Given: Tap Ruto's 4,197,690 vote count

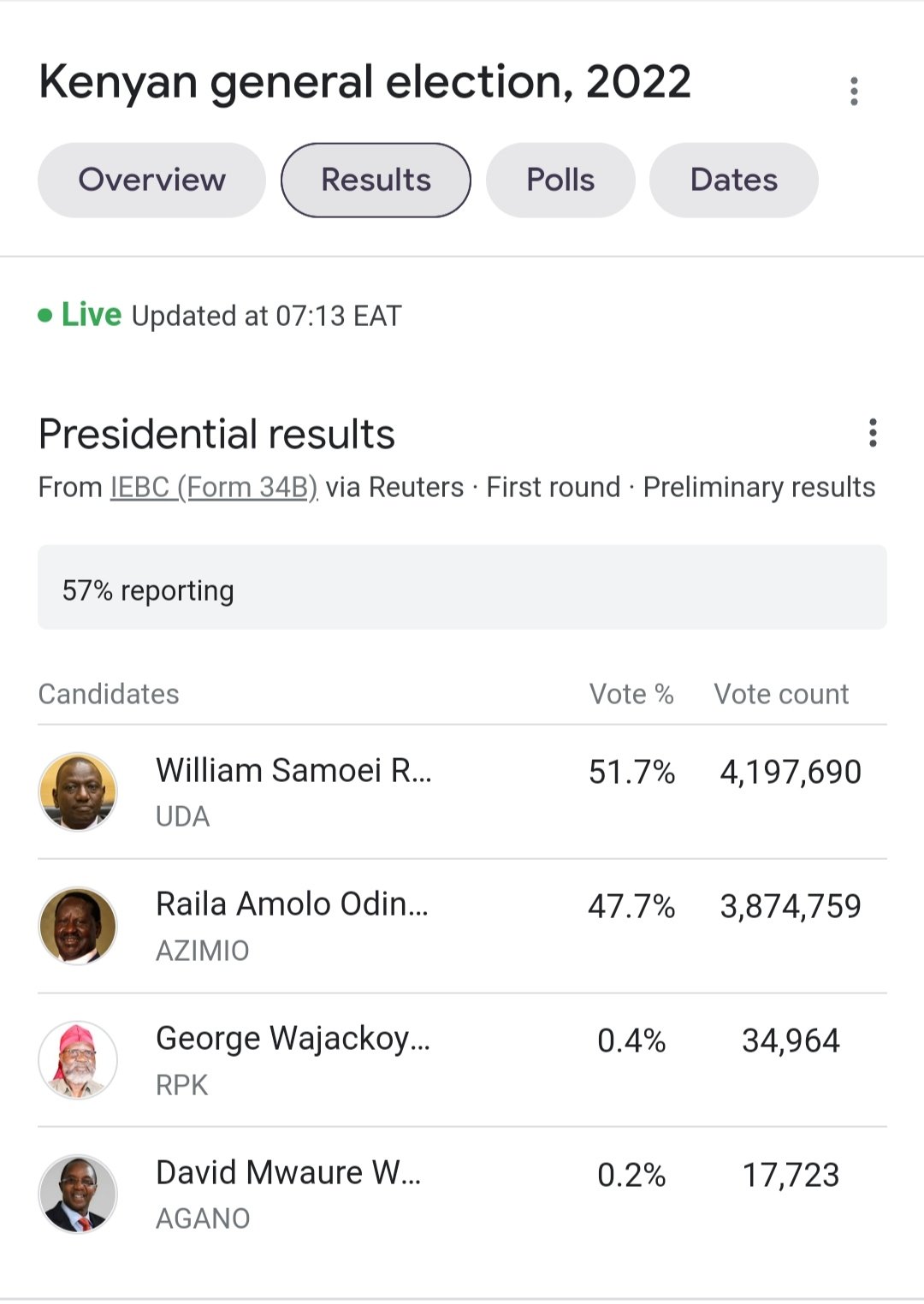Looking at the screenshot, I should tap(791, 773).
